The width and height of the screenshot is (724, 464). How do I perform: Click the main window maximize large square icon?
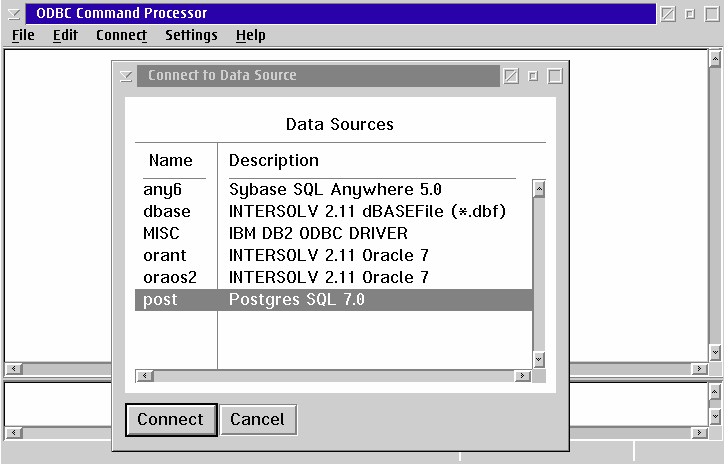pos(712,14)
